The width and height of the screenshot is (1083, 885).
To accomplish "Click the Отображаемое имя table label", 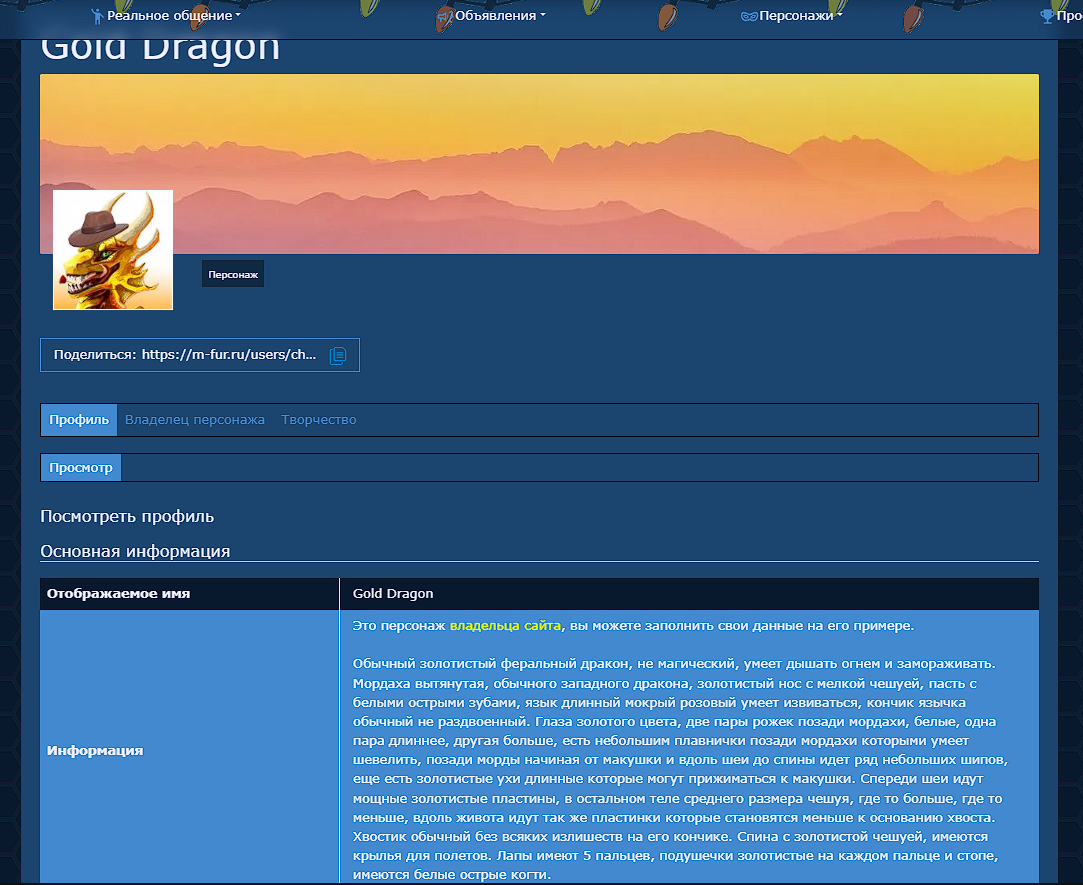I will coord(118,594).
